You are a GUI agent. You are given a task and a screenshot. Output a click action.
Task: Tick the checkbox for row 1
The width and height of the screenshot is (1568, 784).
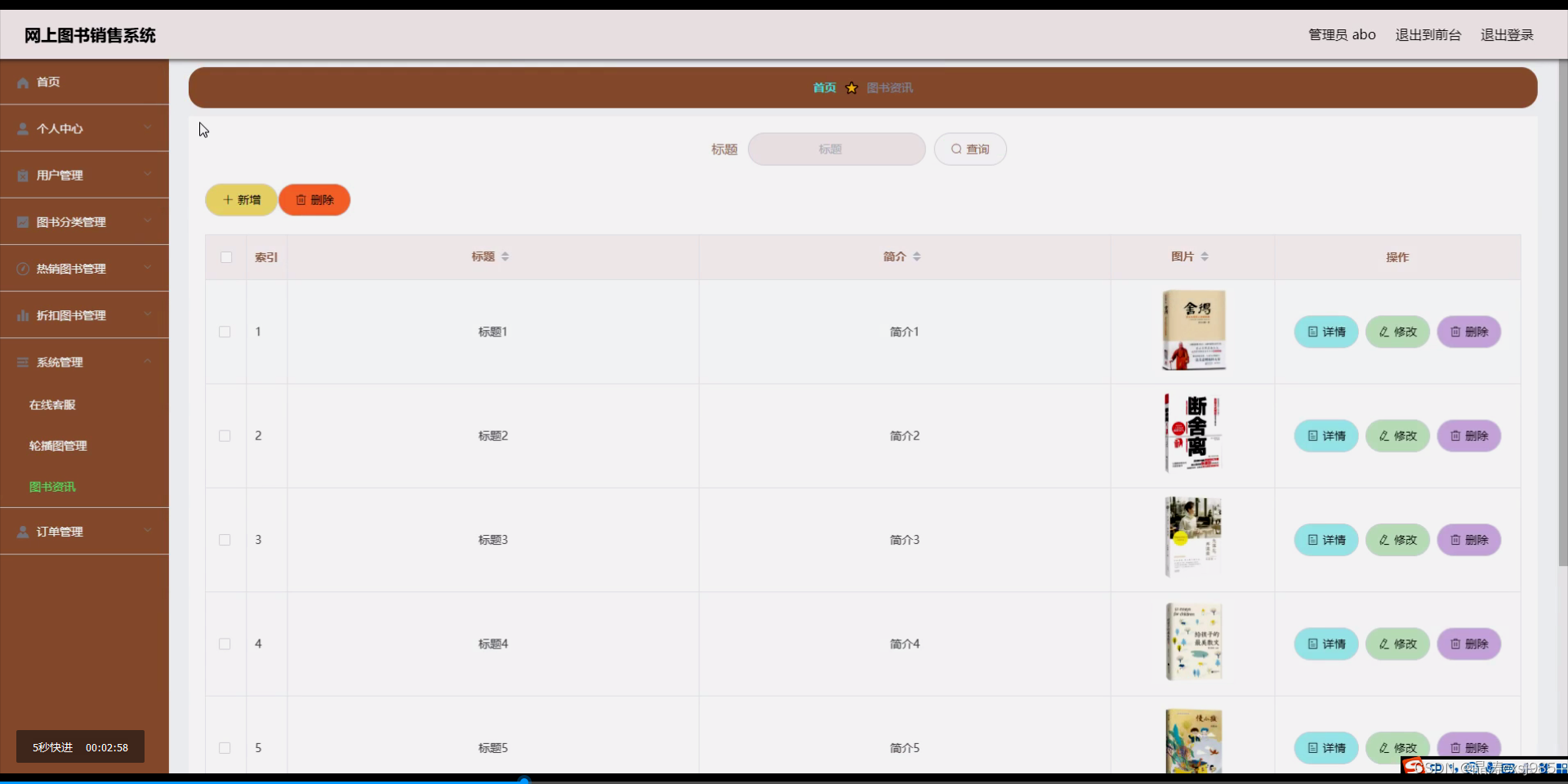coord(225,332)
